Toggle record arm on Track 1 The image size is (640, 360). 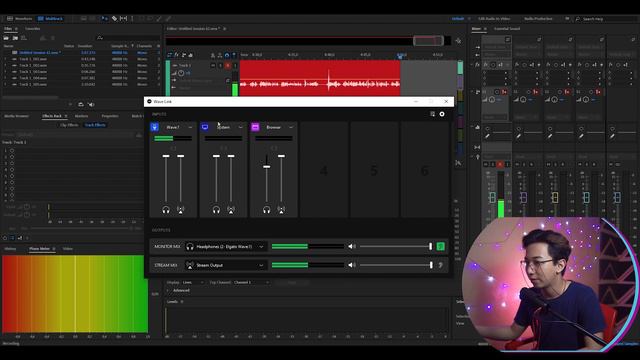[x=228, y=65]
